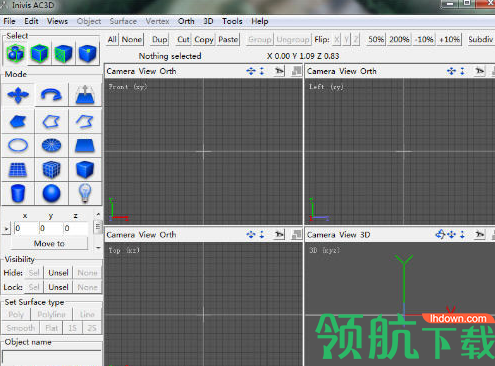The width and height of the screenshot is (495, 366).
Task: Scale selection with 200% button
Action: (399, 39)
